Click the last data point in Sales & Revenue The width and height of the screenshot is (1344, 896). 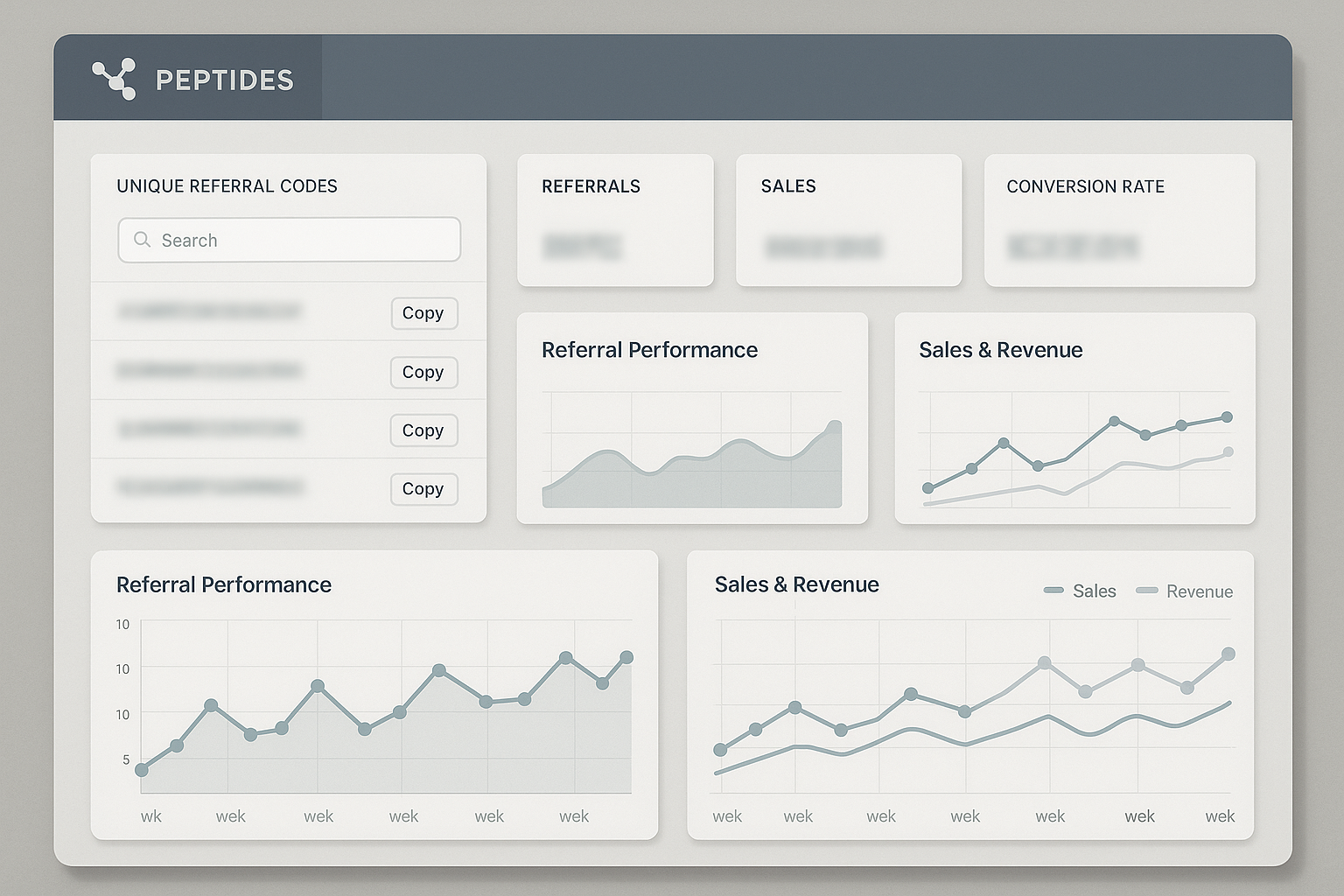tap(1228, 653)
